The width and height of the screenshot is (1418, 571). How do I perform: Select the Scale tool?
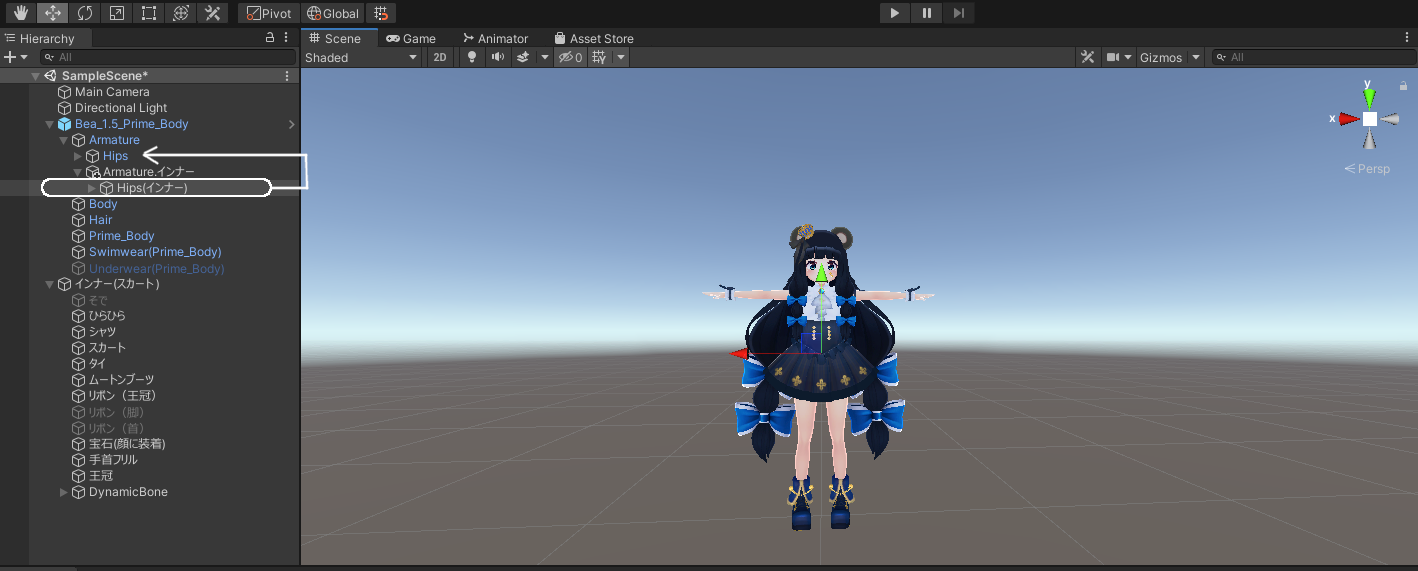[116, 13]
